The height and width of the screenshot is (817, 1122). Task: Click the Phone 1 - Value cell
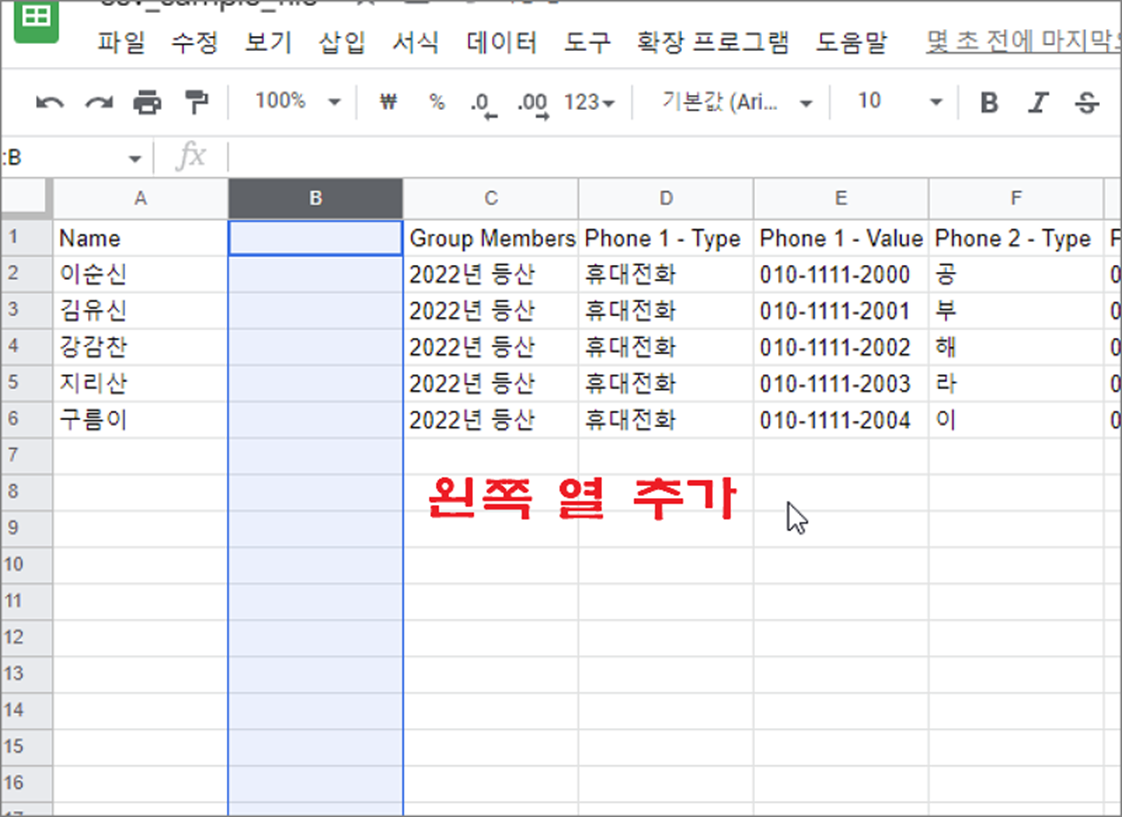(x=841, y=238)
